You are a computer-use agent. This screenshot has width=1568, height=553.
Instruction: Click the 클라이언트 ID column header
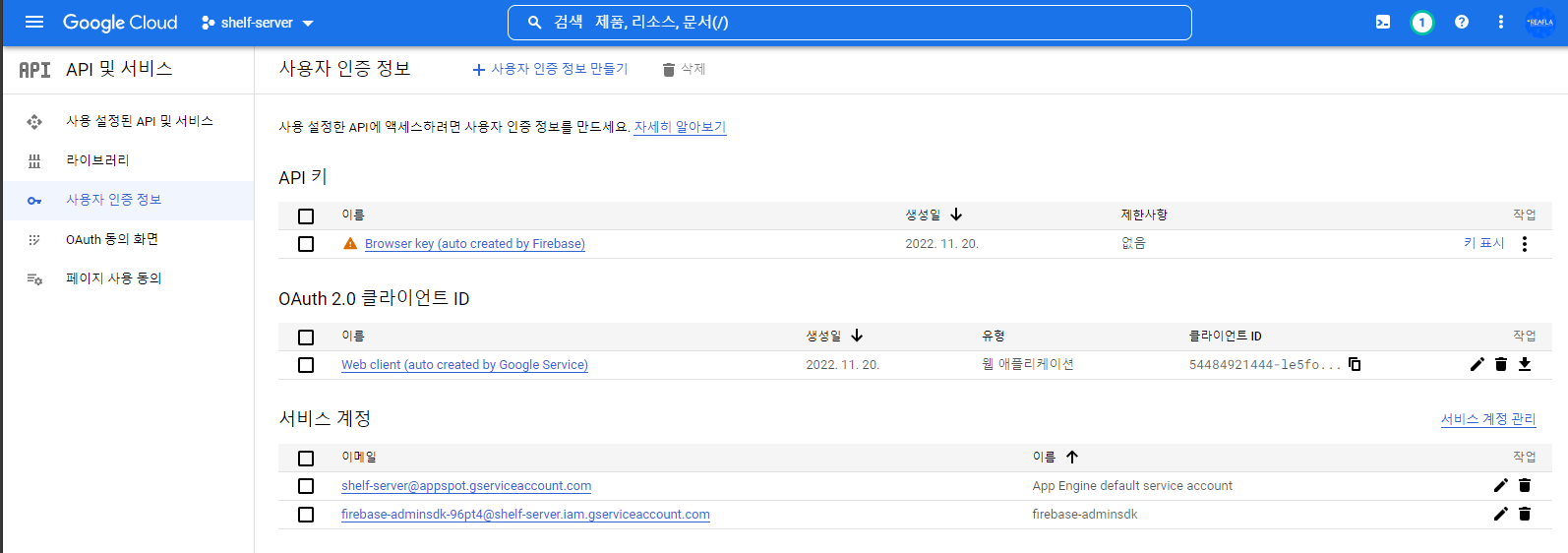(1226, 336)
